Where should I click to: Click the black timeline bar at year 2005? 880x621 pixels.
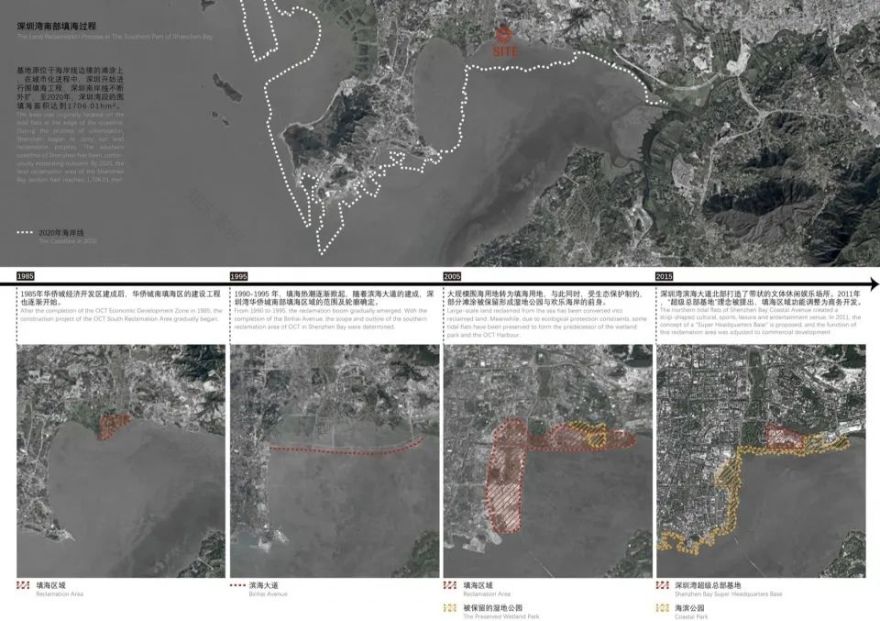(x=450, y=283)
